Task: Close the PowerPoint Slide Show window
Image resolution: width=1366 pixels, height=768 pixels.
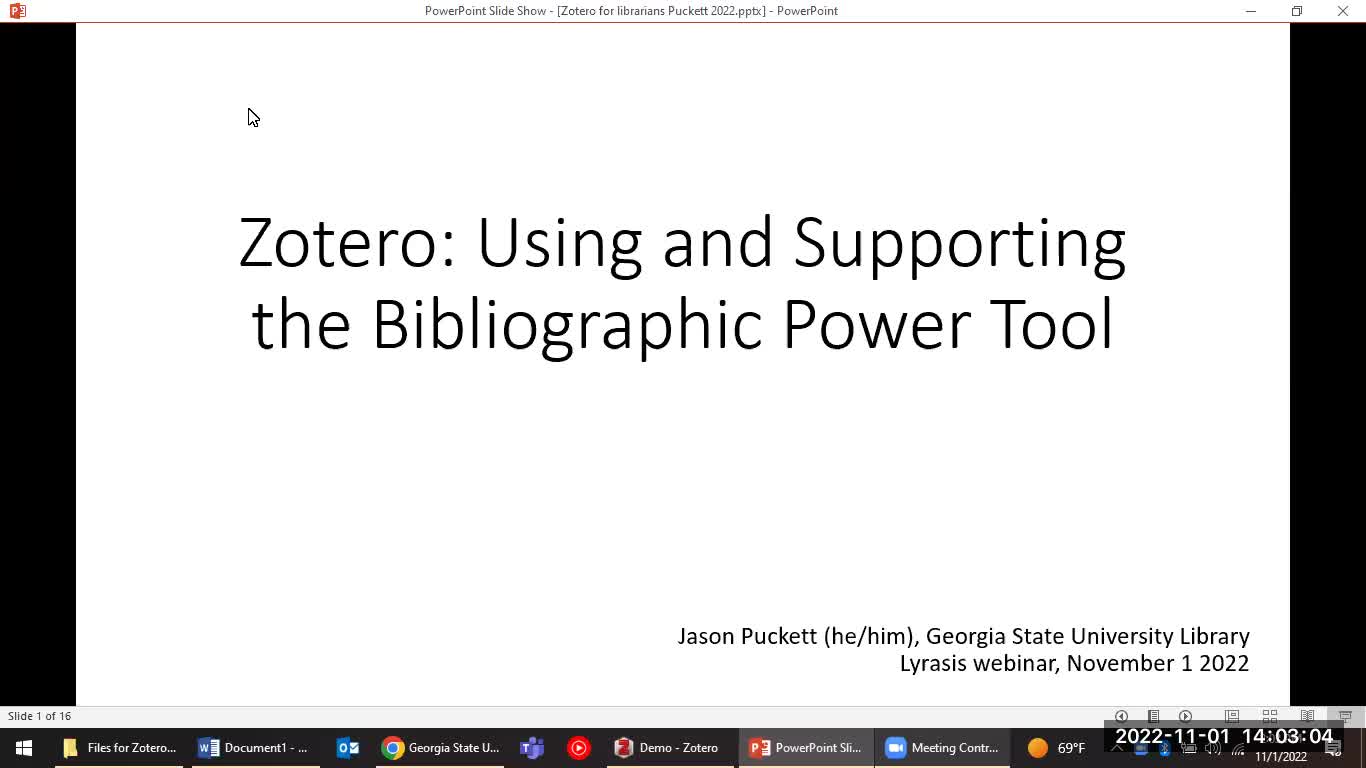Action: click(1343, 11)
